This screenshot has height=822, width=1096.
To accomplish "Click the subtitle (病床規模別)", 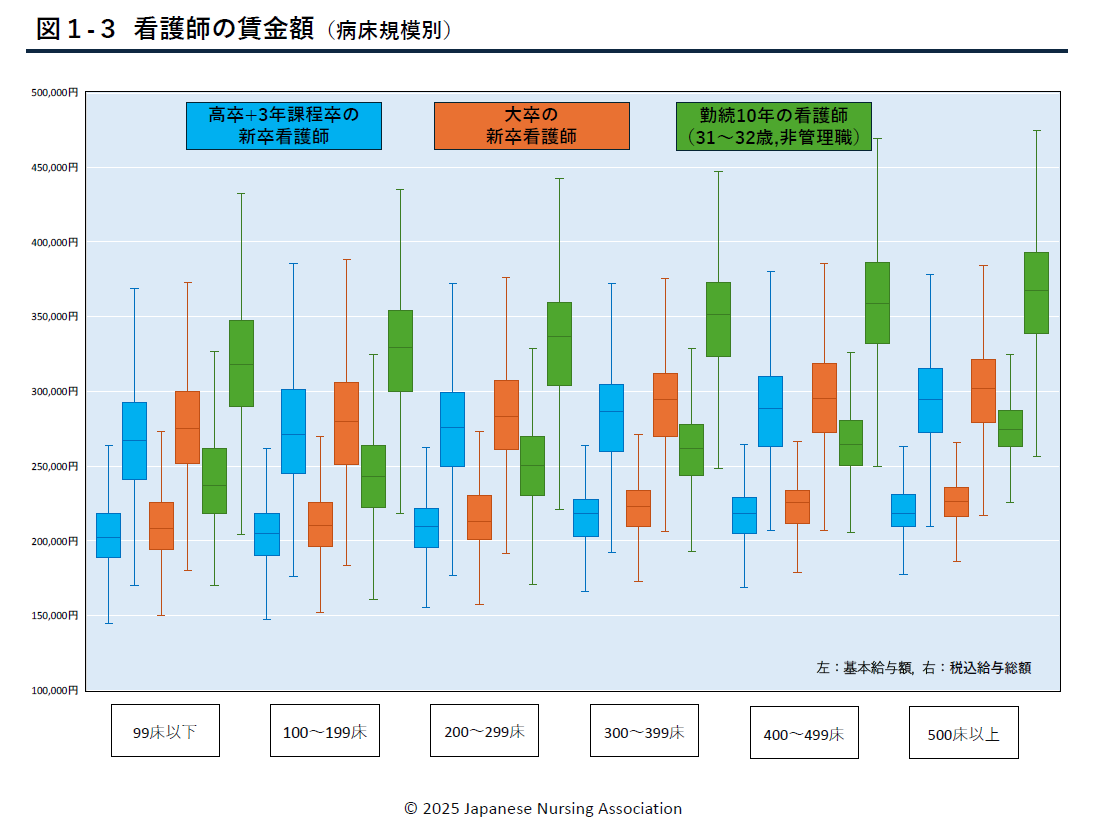I will pos(388,32).
